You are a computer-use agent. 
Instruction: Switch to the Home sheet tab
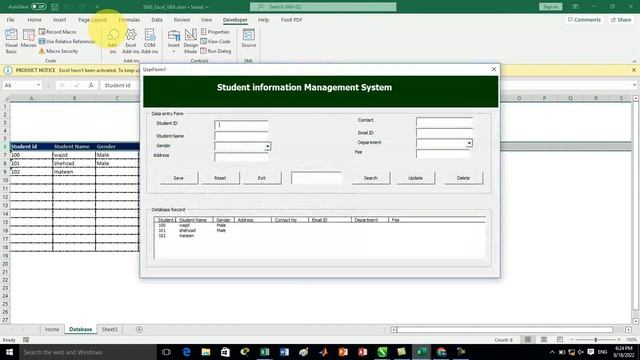(52, 329)
